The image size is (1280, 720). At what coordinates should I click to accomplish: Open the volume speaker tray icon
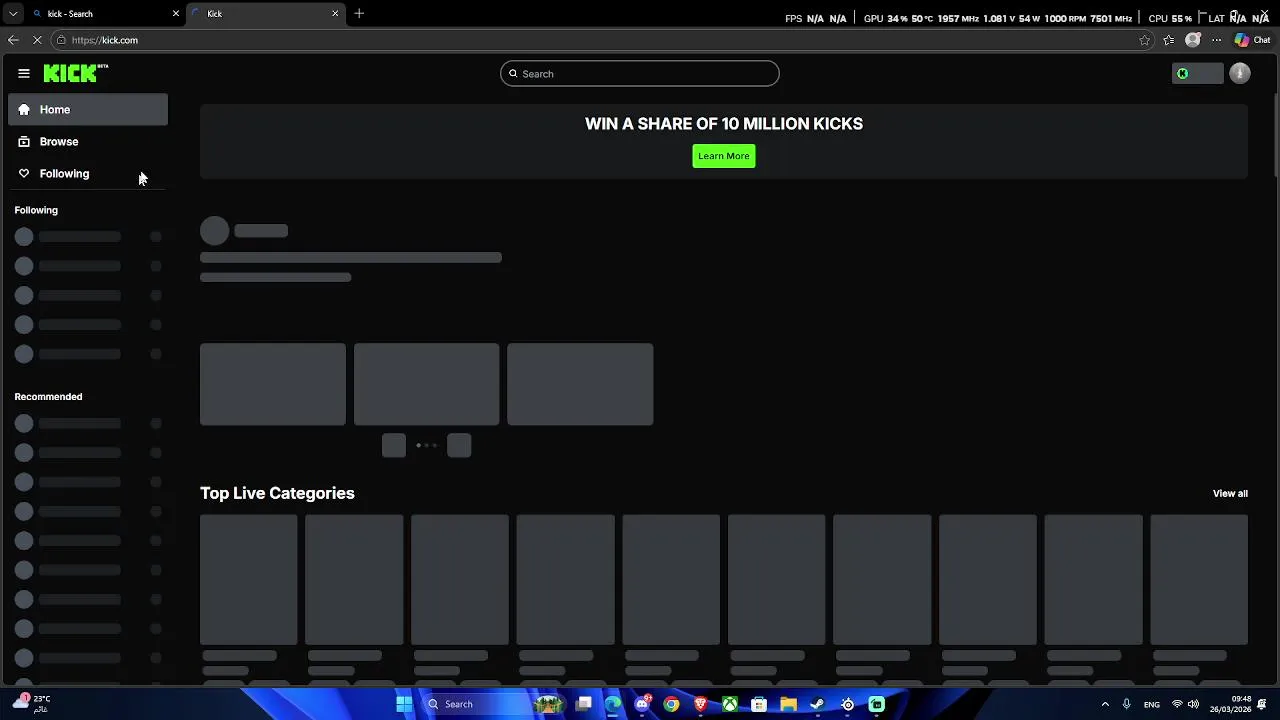point(1193,704)
